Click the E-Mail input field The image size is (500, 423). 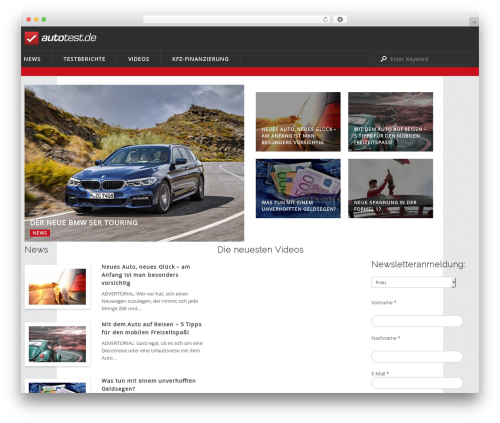coord(417,383)
